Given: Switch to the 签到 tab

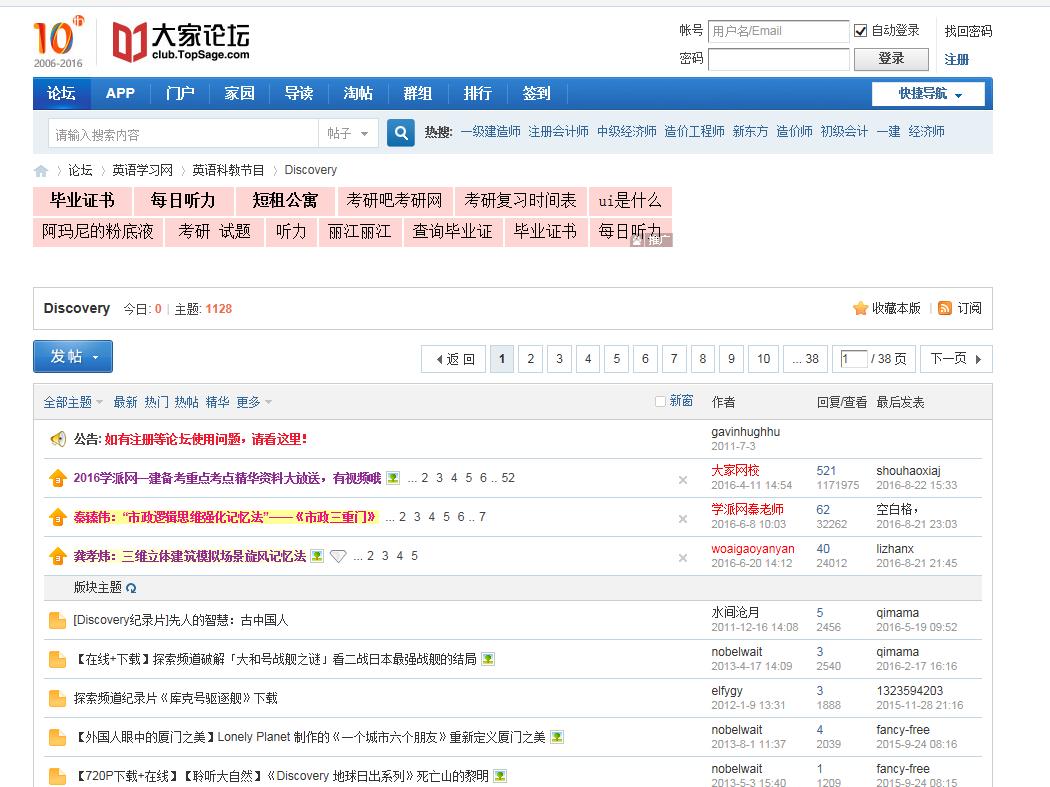Looking at the screenshot, I should (537, 93).
